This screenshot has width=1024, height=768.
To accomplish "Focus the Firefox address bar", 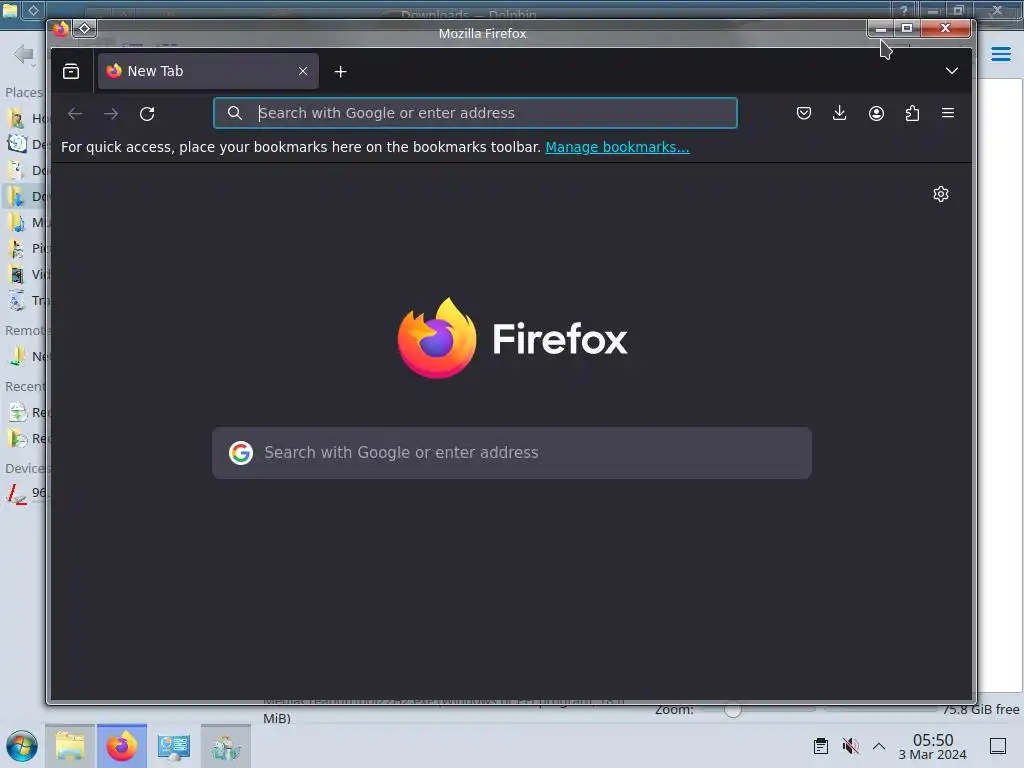I will click(x=475, y=113).
